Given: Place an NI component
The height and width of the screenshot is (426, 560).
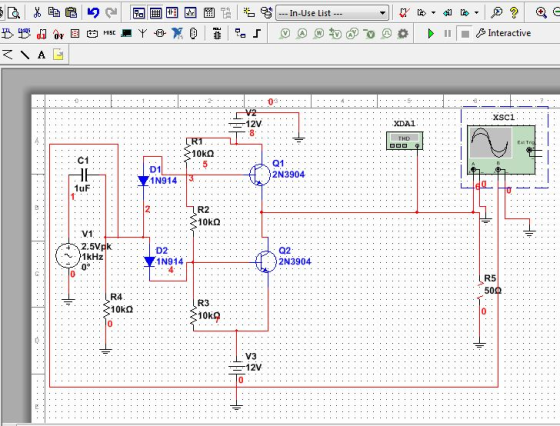Looking at the screenshot, I should (x=177, y=34).
